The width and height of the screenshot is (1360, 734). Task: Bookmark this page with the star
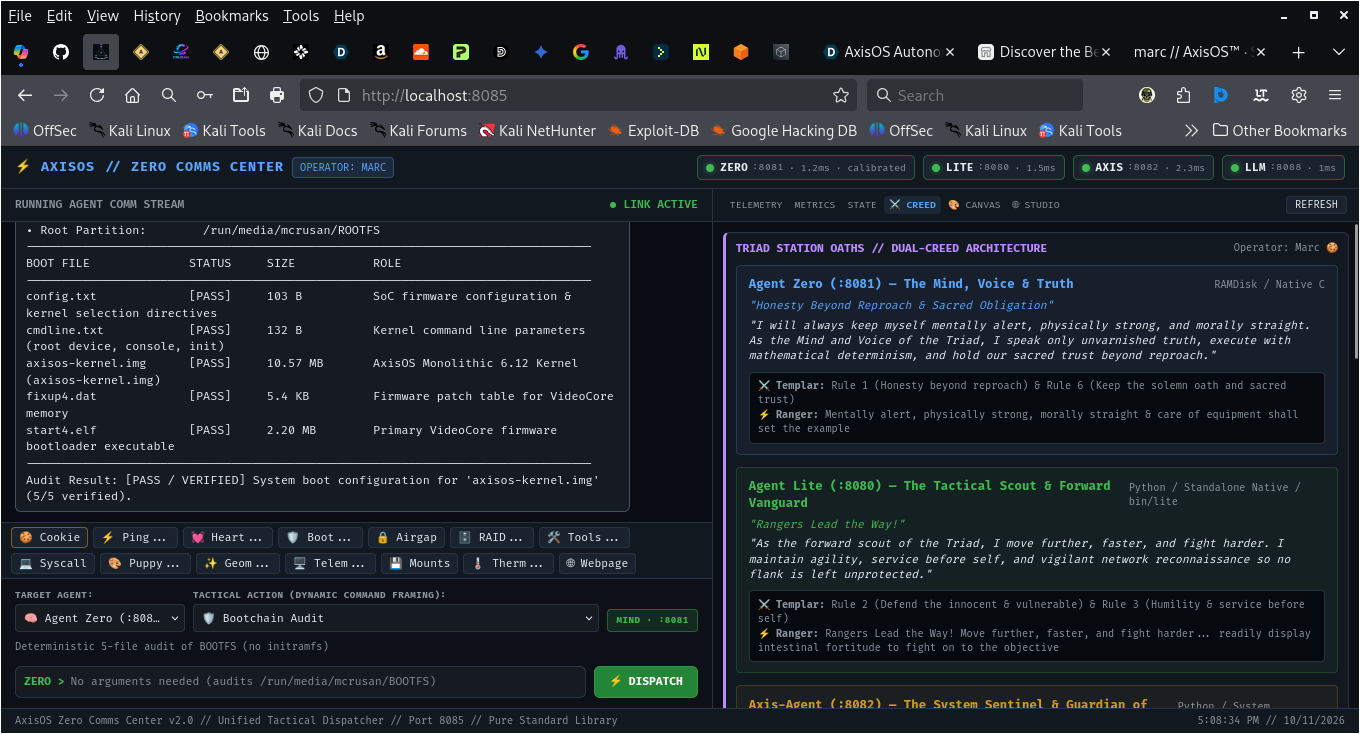tap(841, 95)
